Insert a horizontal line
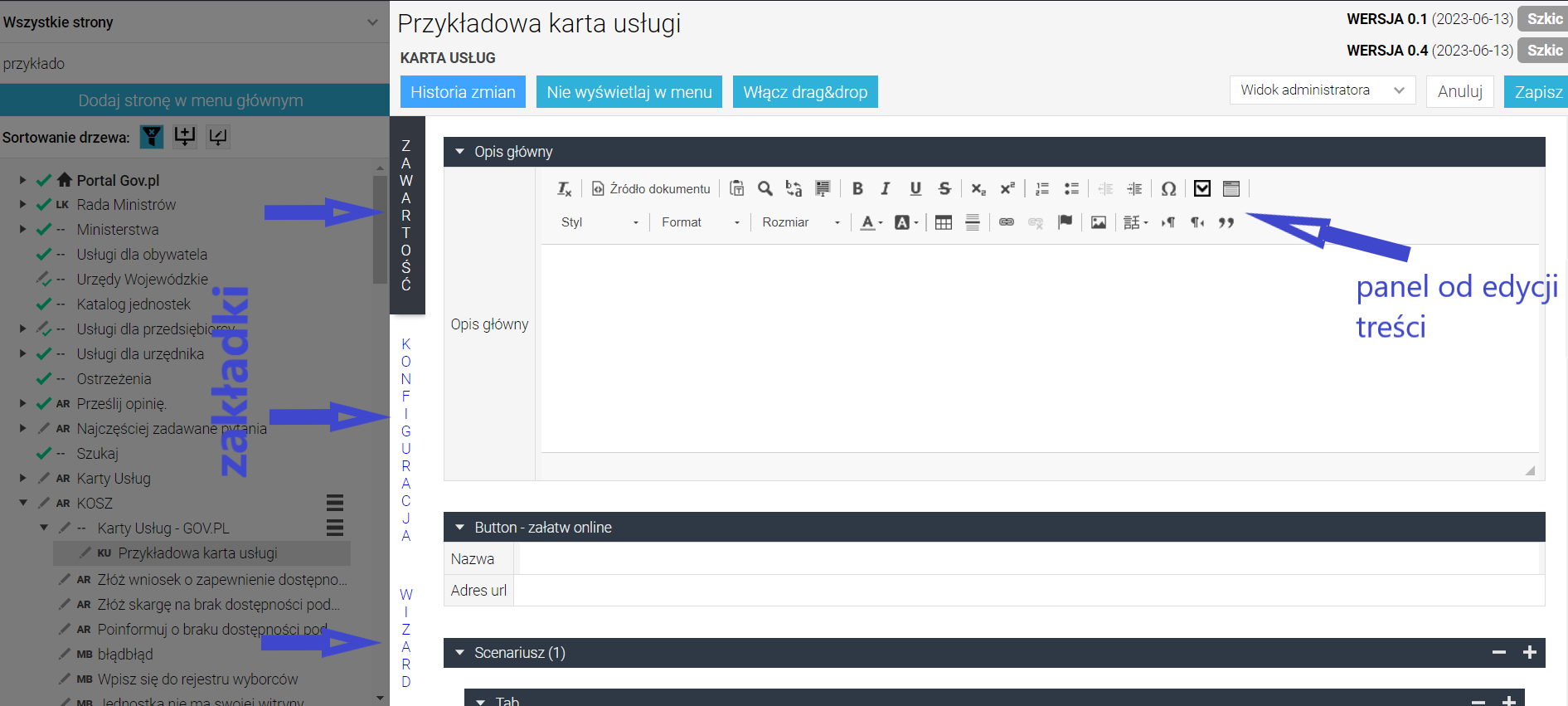Screen dimensions: 1568x706 click(x=973, y=222)
